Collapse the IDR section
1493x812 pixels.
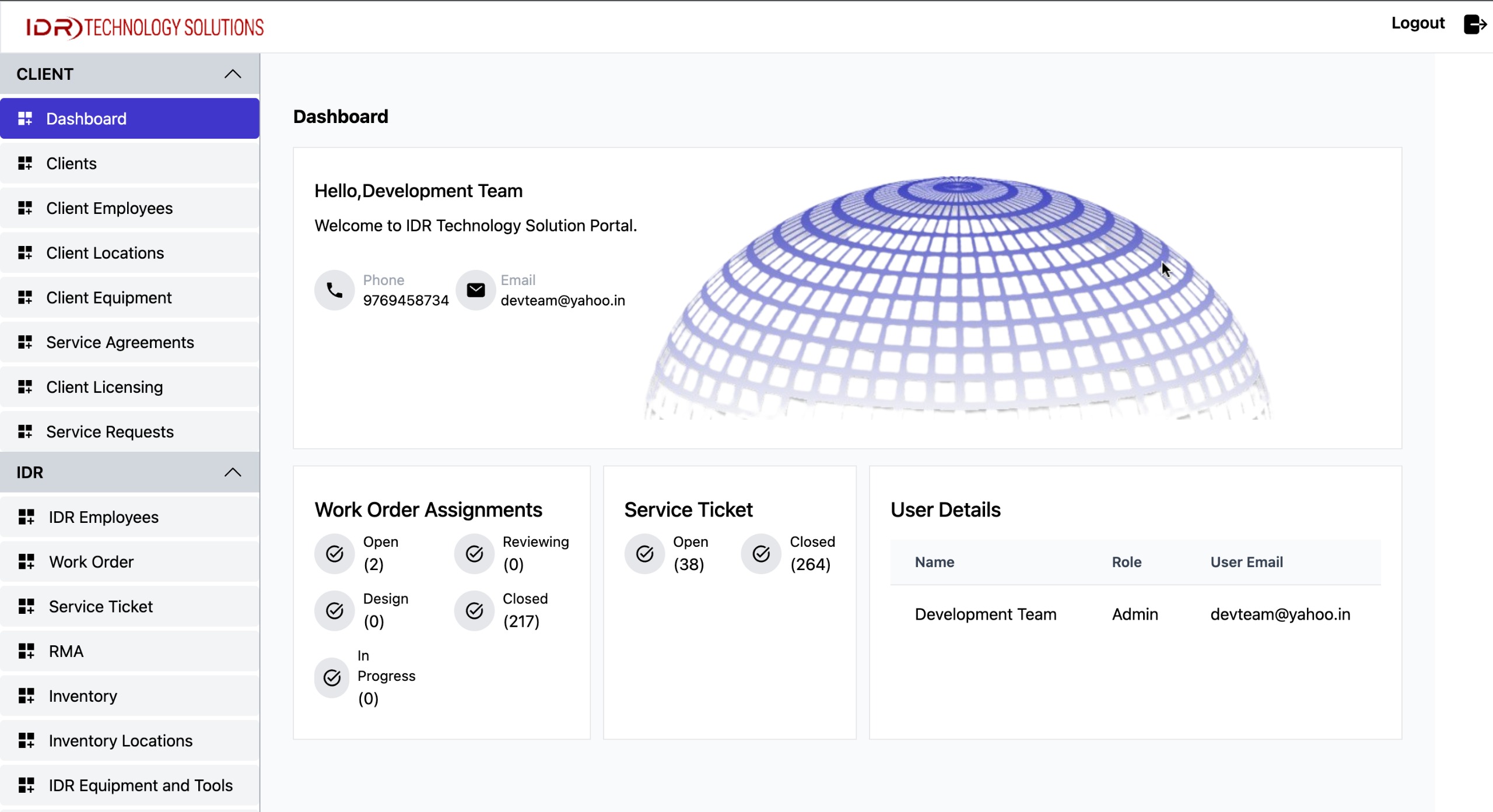pos(233,472)
